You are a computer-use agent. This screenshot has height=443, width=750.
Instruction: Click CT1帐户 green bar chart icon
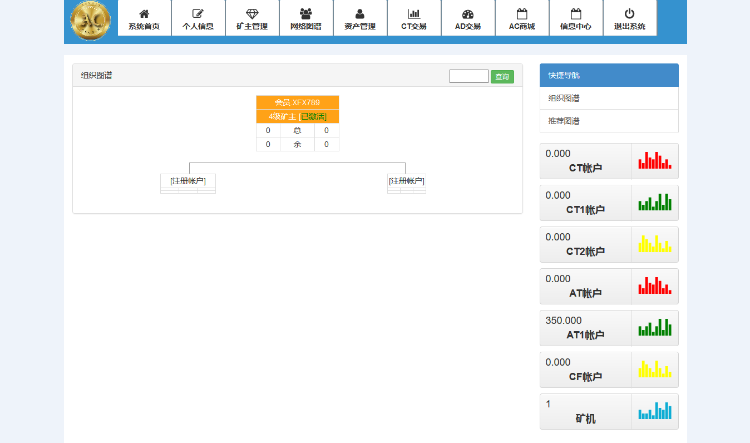(x=655, y=202)
